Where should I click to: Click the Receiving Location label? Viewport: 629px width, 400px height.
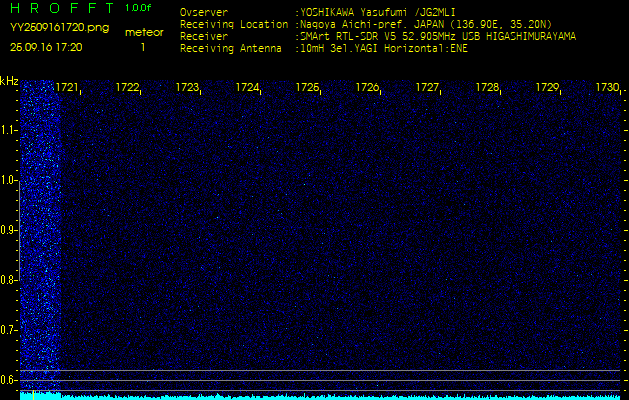click(234, 24)
